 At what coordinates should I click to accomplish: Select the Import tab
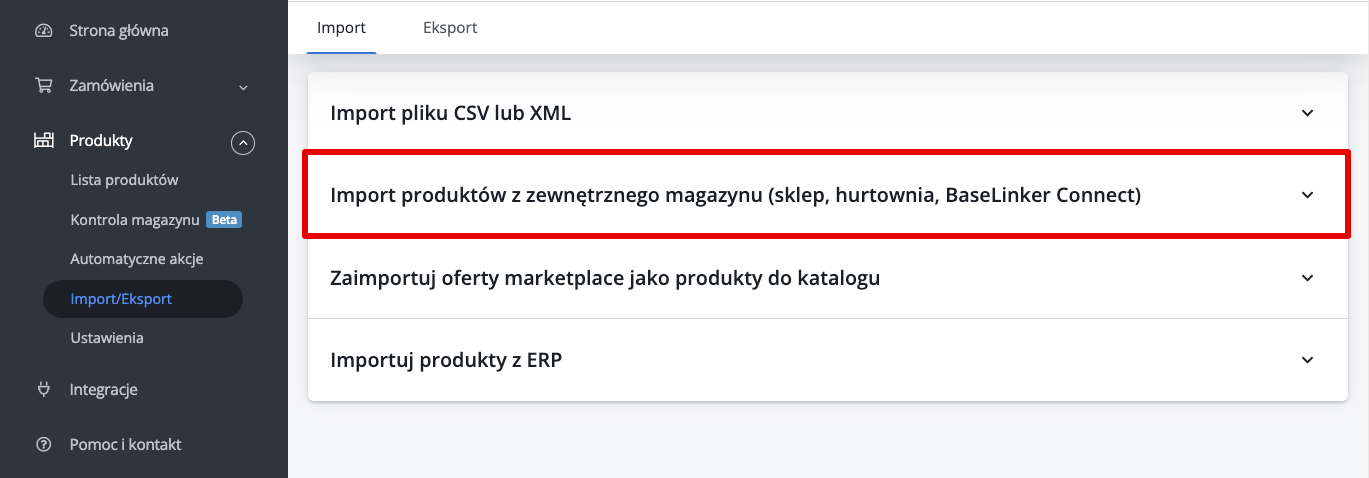pyautogui.click(x=341, y=28)
